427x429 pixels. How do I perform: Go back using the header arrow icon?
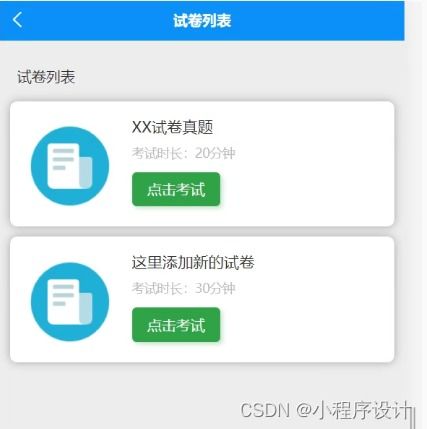click(x=17, y=20)
